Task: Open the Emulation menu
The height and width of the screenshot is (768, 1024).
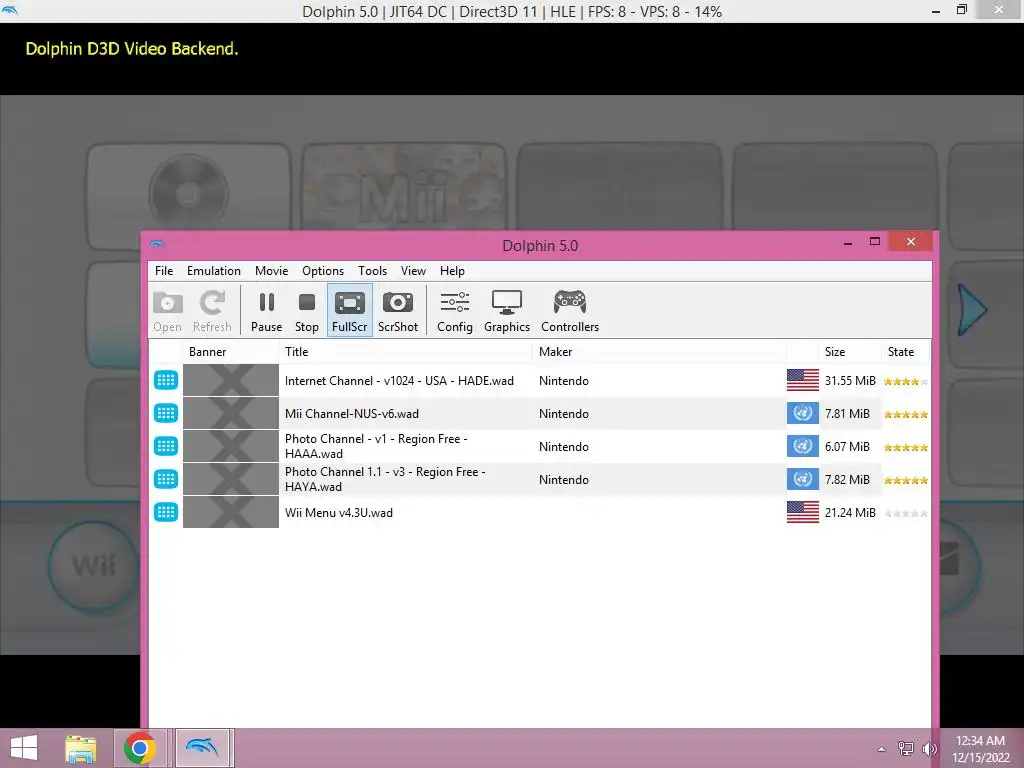Action: 214,271
